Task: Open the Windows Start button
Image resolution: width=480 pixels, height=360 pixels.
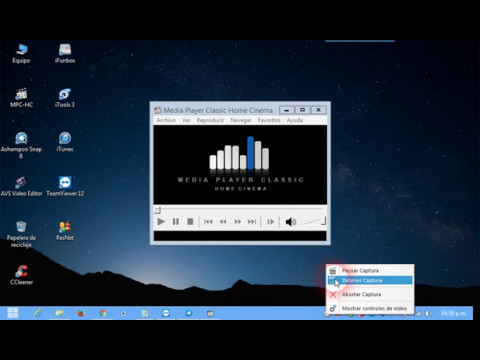Action: (x=13, y=313)
